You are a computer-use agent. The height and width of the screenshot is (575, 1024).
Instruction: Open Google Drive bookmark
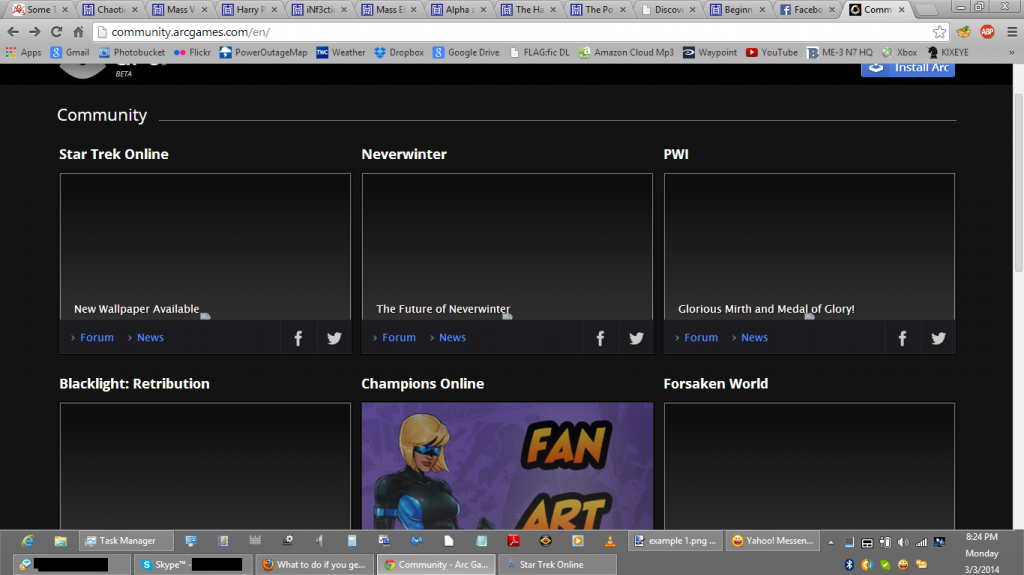466,52
